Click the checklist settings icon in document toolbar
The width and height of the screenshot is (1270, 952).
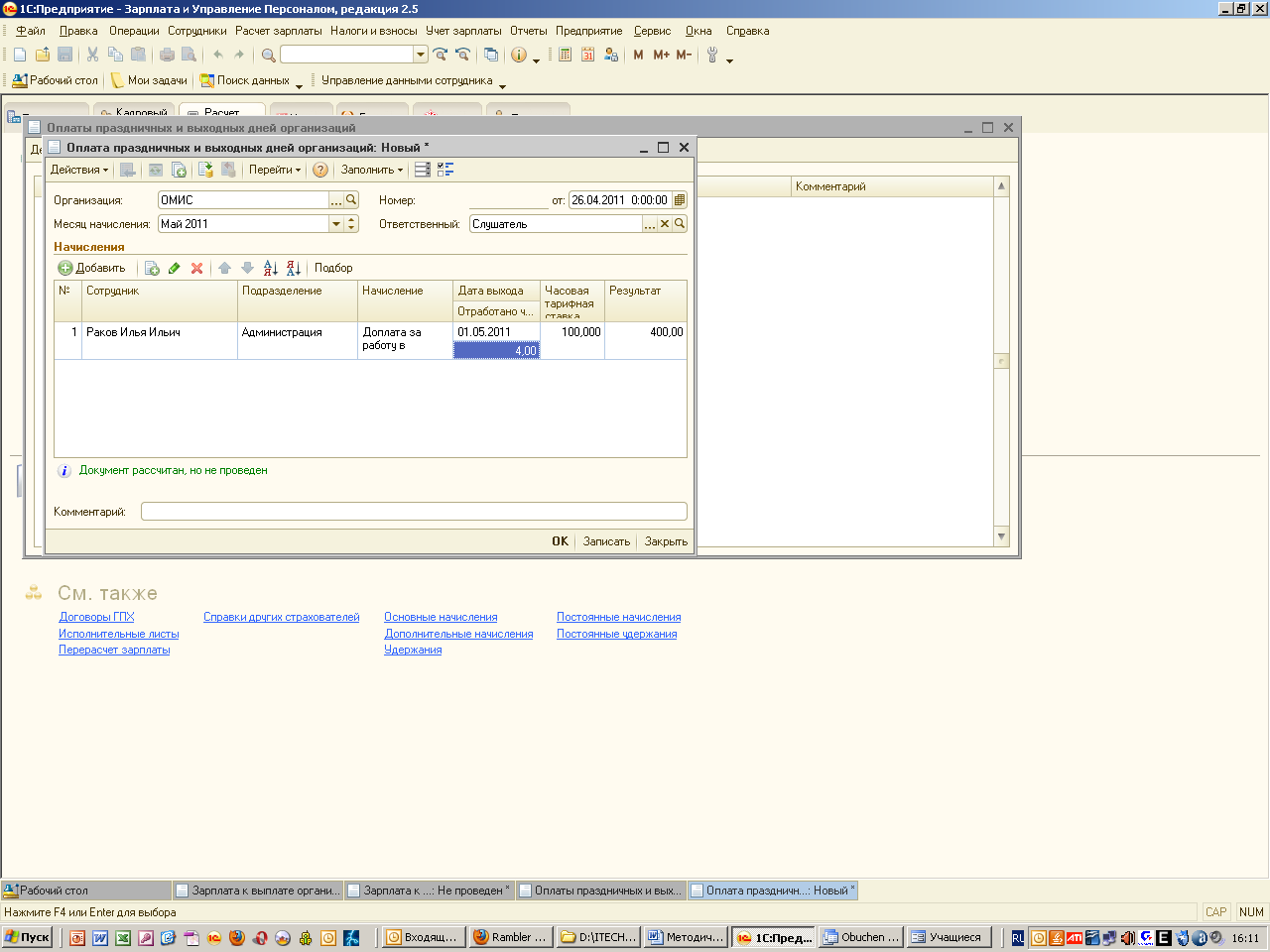tap(445, 170)
